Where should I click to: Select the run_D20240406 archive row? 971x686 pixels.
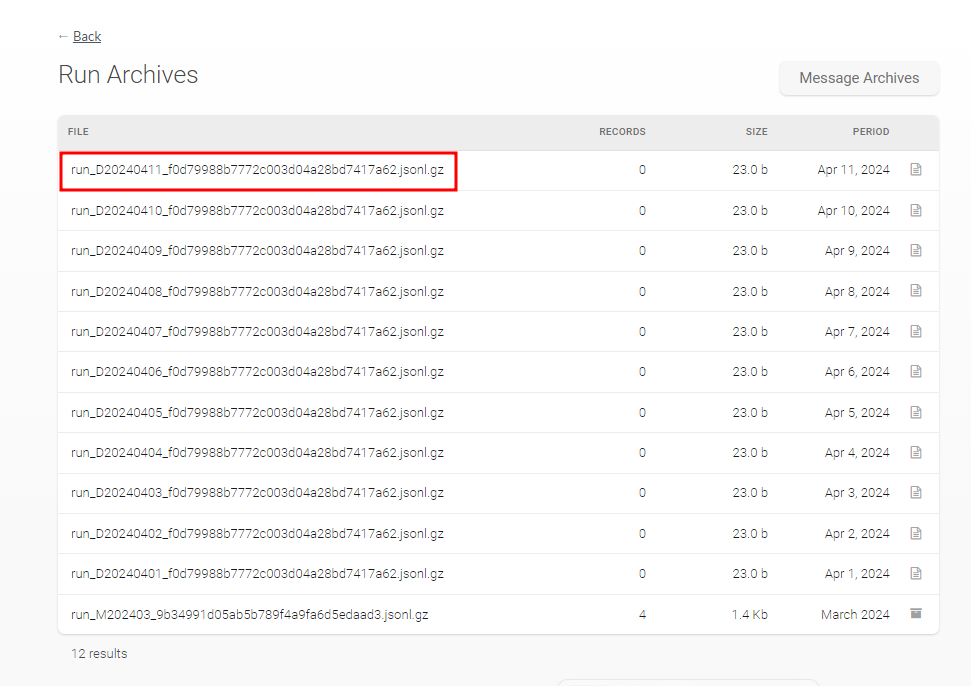[257, 372]
